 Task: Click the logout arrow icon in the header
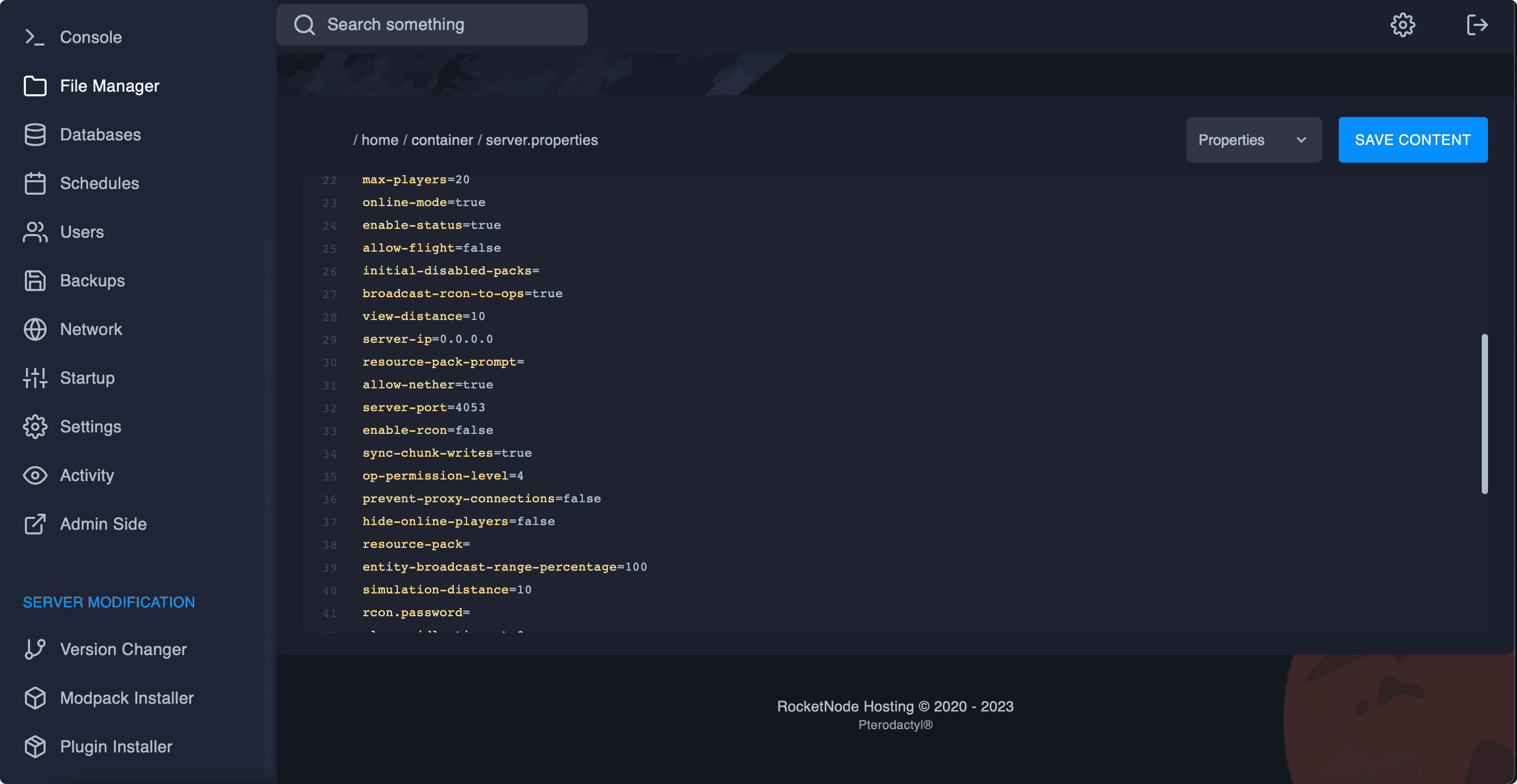click(1477, 25)
